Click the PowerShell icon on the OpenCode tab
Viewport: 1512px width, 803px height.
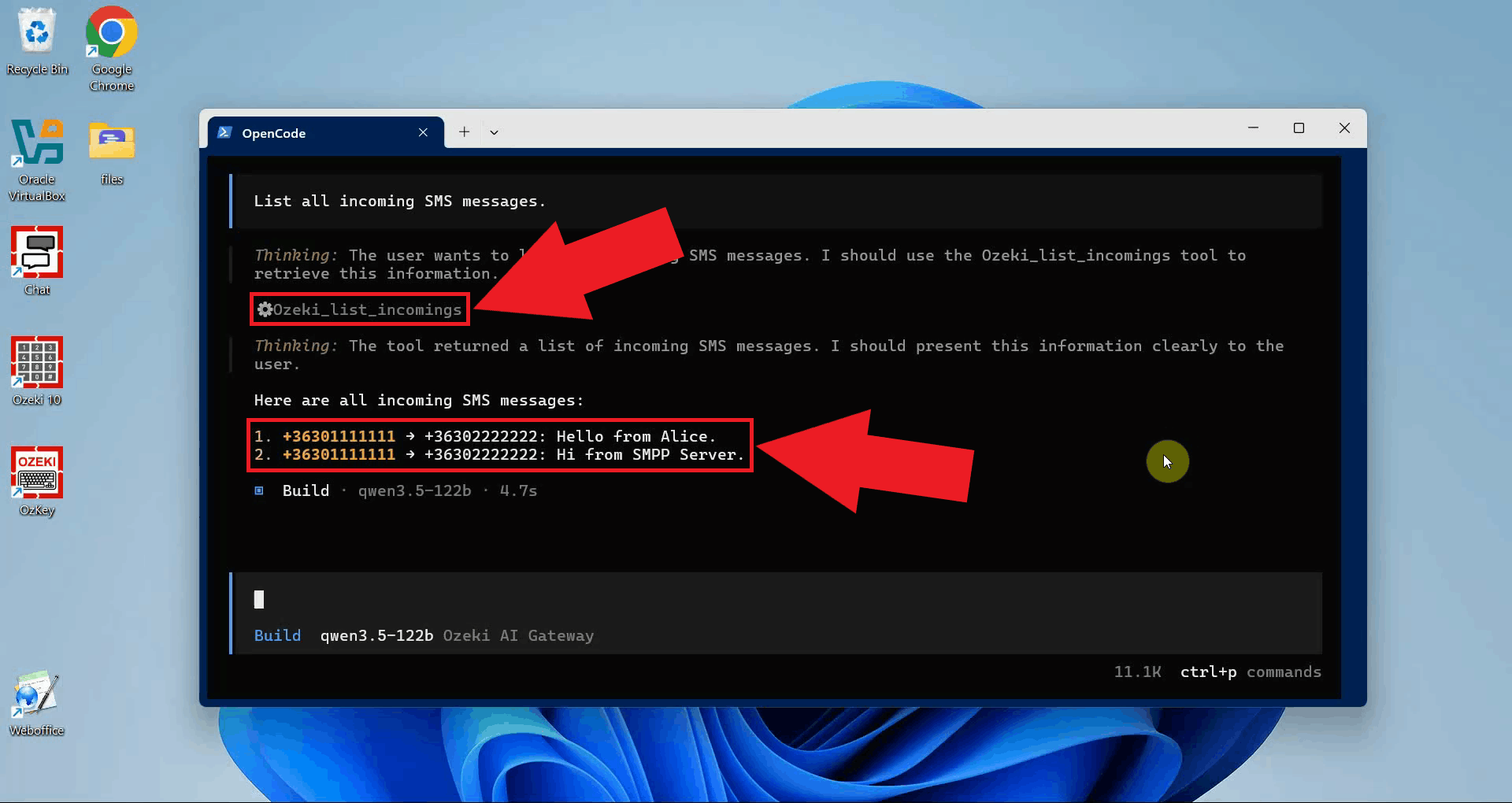(224, 132)
